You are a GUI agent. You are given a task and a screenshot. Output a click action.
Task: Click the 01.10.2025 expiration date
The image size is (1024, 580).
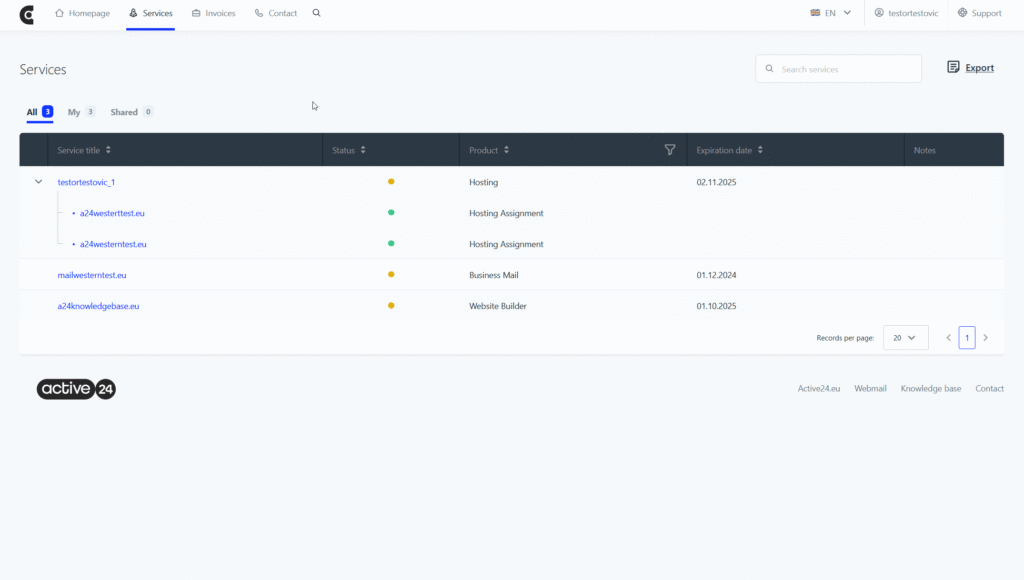point(716,306)
